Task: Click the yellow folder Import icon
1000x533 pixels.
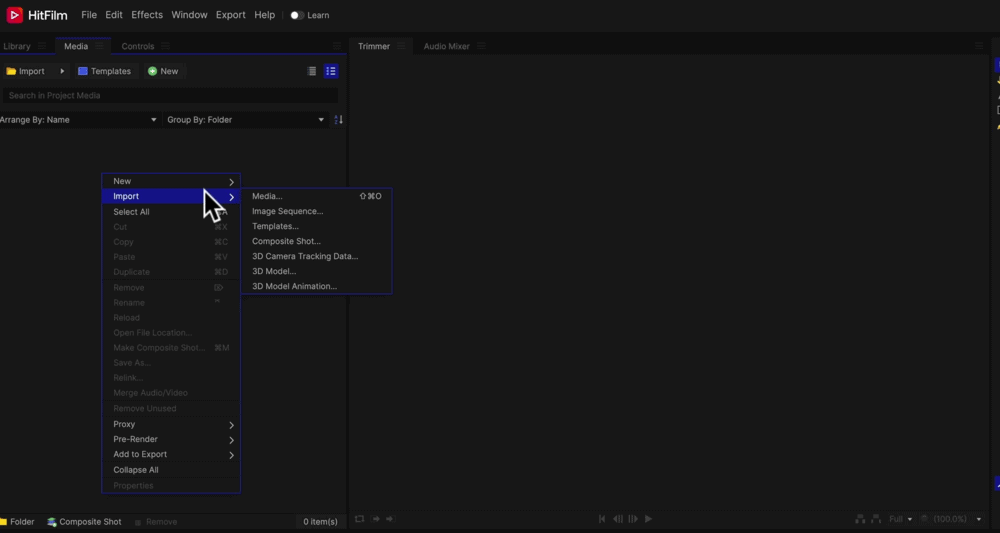Action: [x=11, y=71]
